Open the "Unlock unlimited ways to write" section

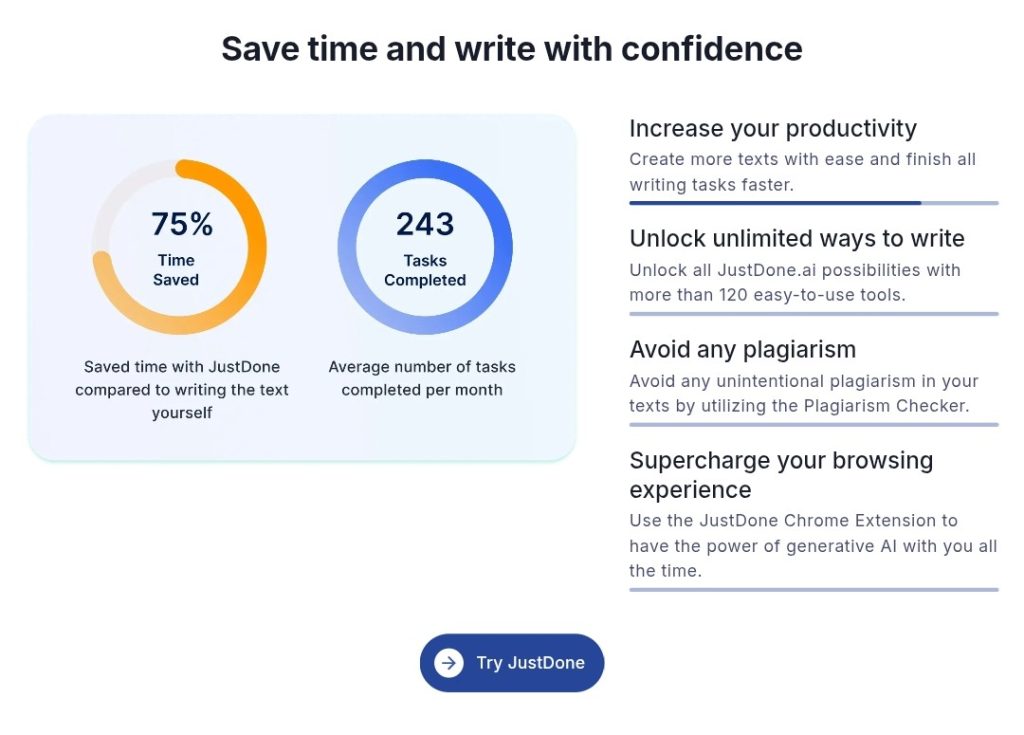tap(796, 239)
